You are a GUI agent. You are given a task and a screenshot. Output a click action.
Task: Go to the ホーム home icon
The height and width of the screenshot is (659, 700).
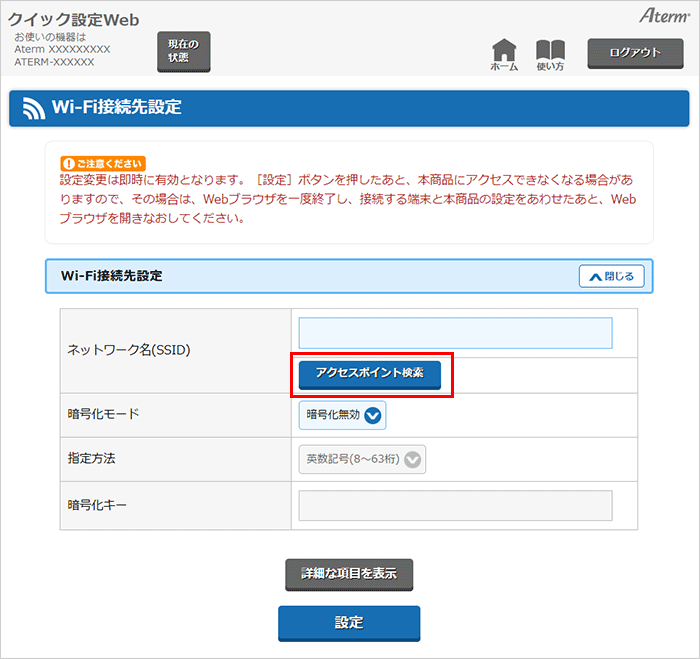coord(504,54)
